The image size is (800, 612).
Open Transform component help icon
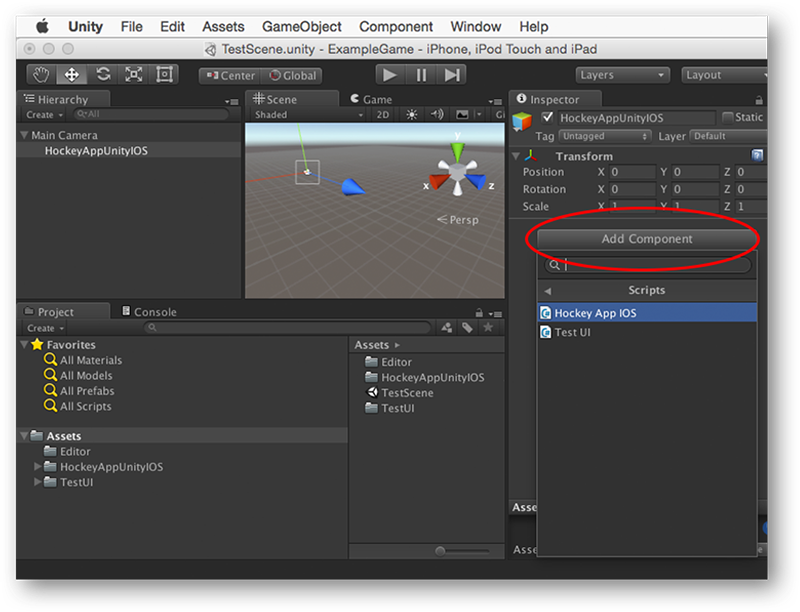757,155
